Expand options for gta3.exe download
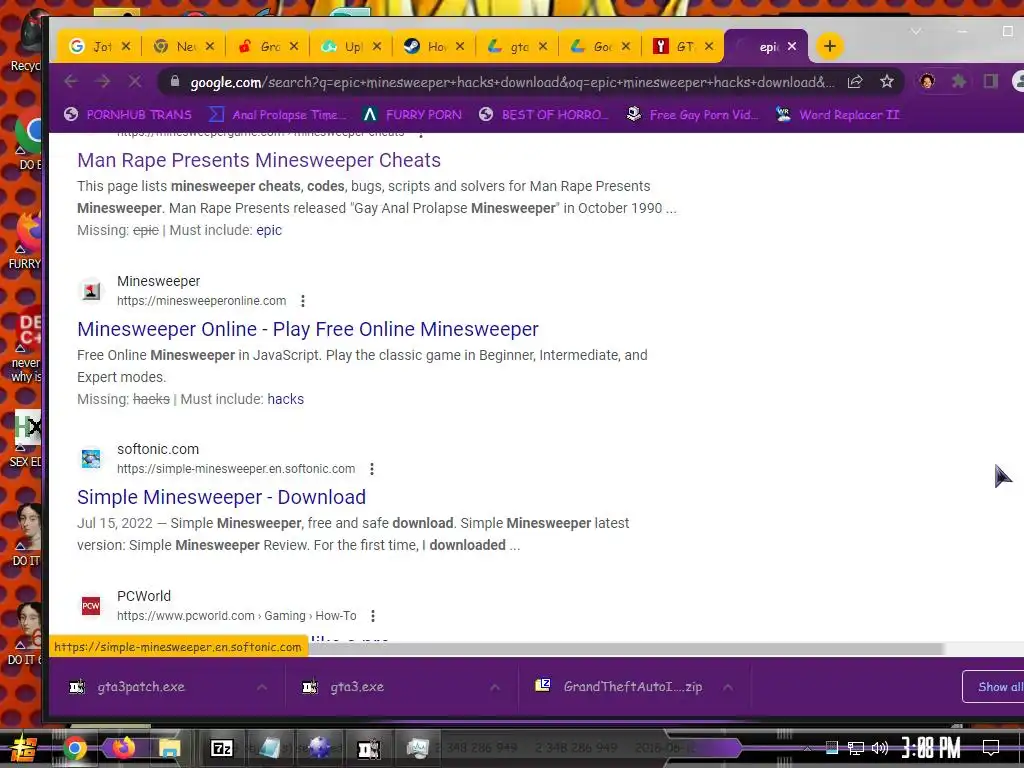Image resolution: width=1024 pixels, height=768 pixels. [495, 687]
